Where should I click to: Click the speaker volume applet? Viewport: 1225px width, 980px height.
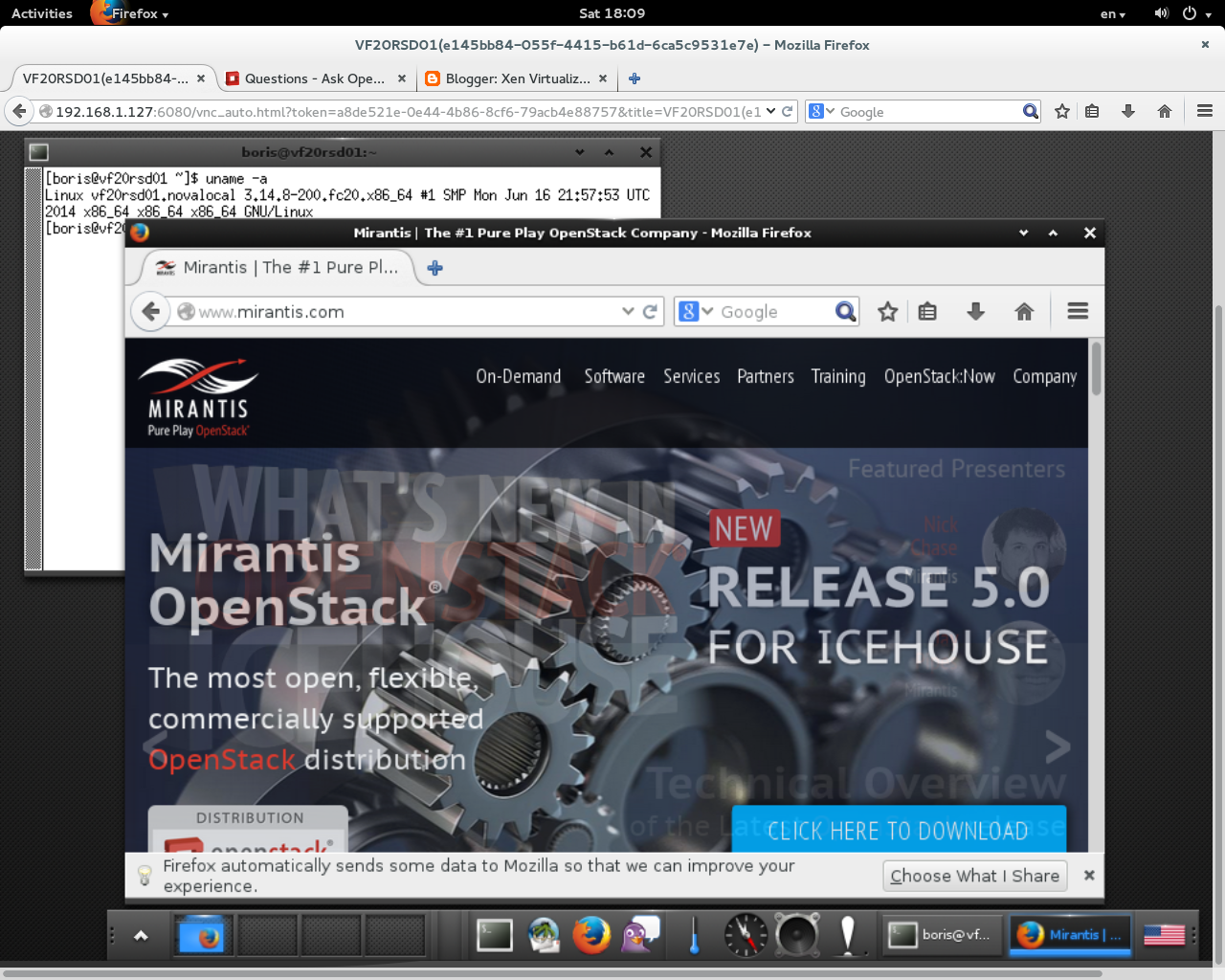point(797,935)
